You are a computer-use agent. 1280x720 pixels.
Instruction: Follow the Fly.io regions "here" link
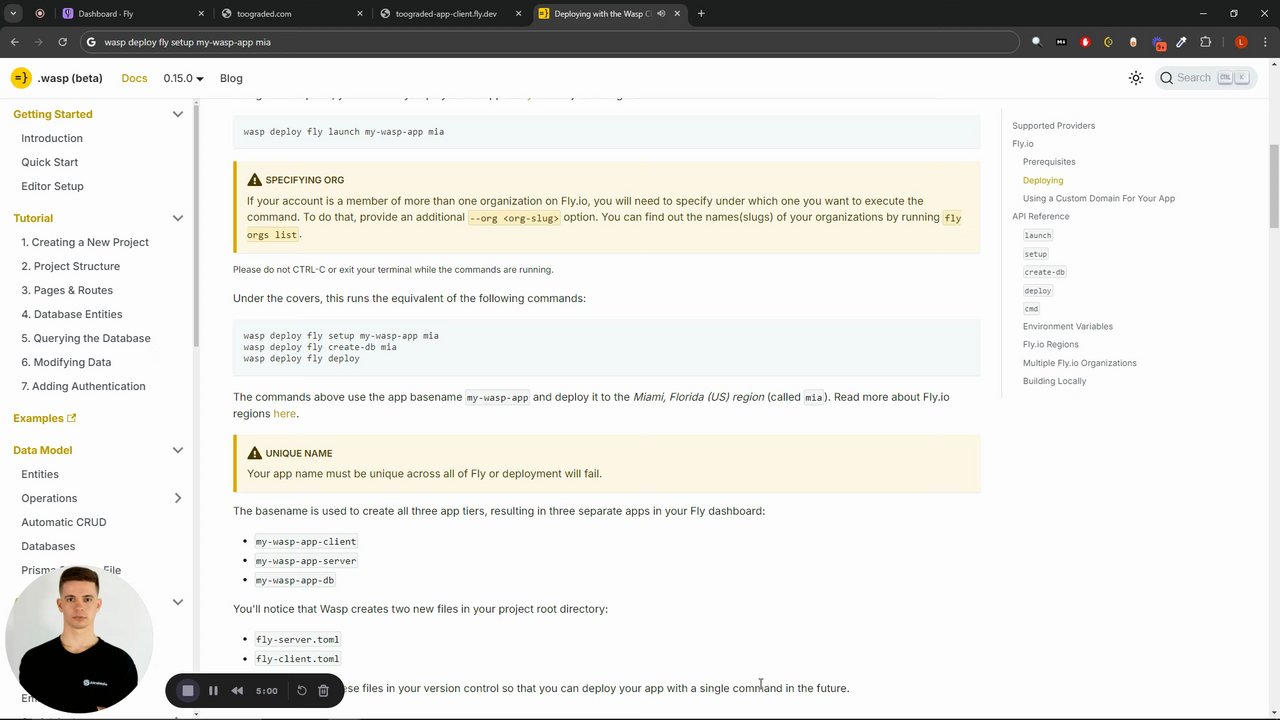click(284, 414)
